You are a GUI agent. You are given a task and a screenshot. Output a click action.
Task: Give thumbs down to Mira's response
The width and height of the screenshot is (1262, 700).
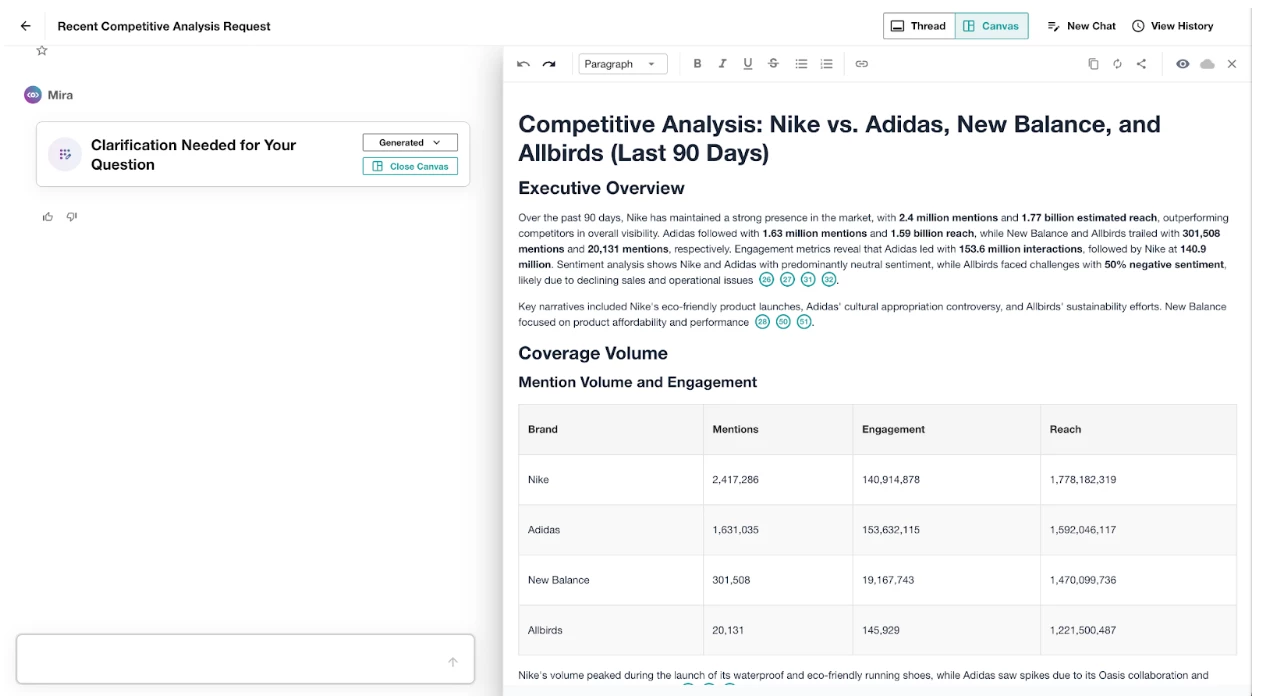tap(72, 216)
